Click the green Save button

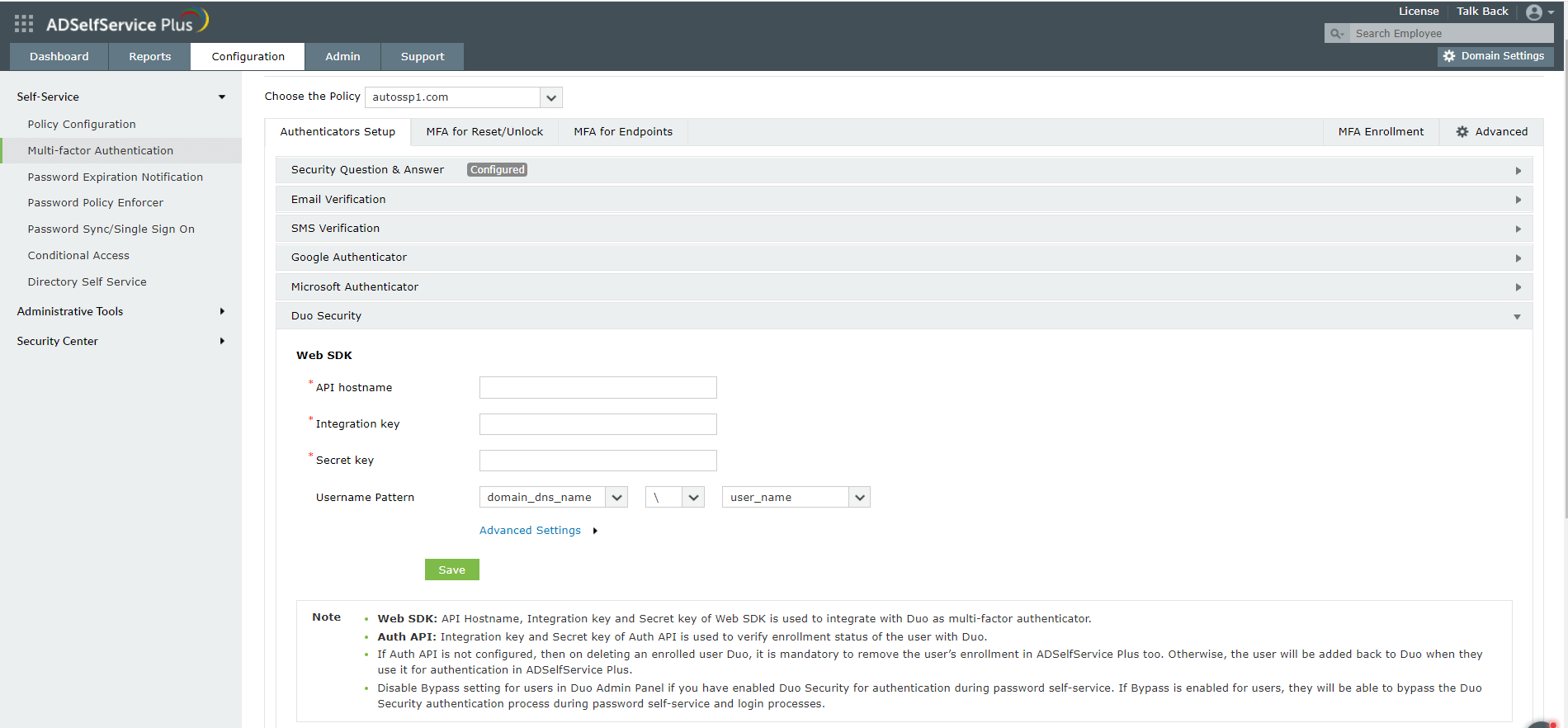point(452,570)
